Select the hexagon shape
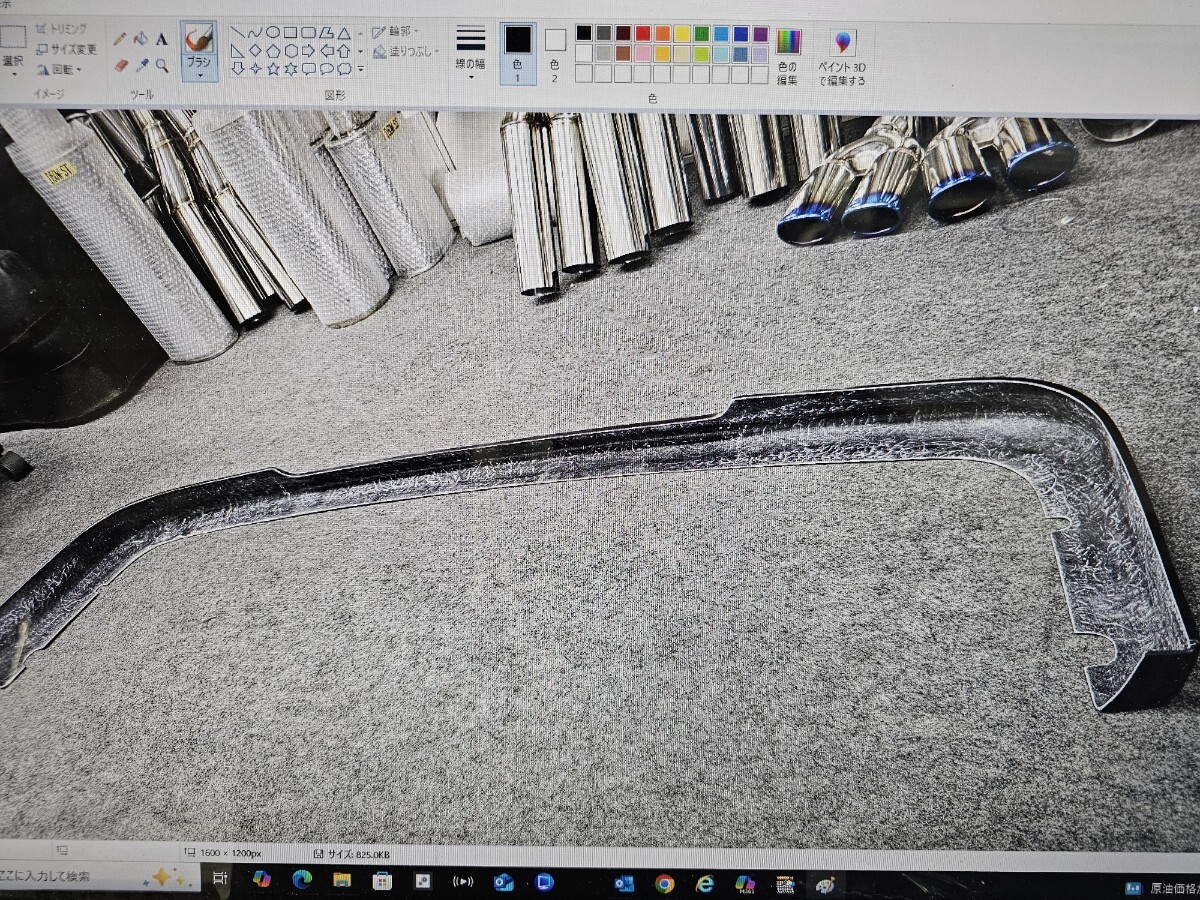The height and width of the screenshot is (900, 1200). coord(291,50)
